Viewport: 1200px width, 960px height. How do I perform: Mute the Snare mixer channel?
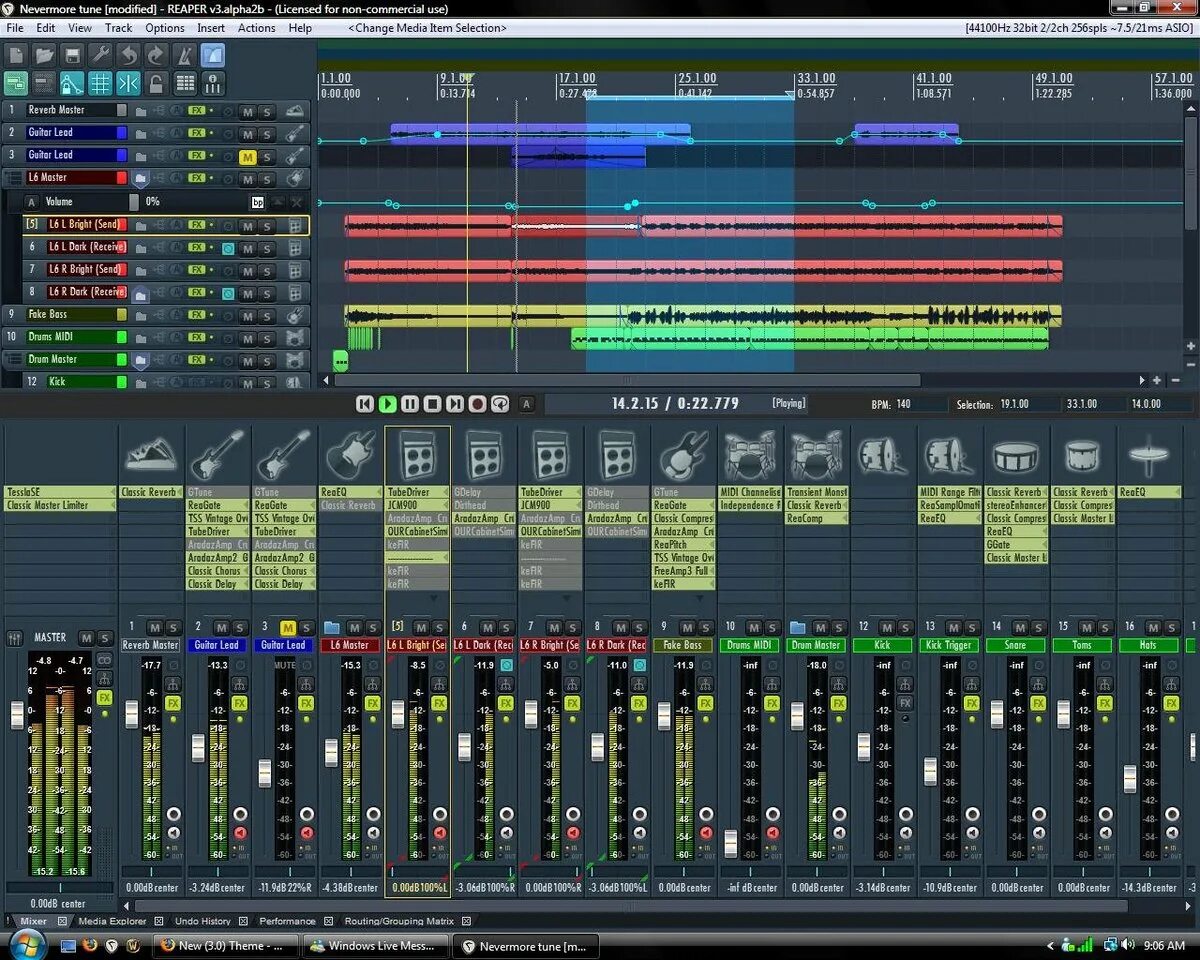pyautogui.click(x=1020, y=628)
